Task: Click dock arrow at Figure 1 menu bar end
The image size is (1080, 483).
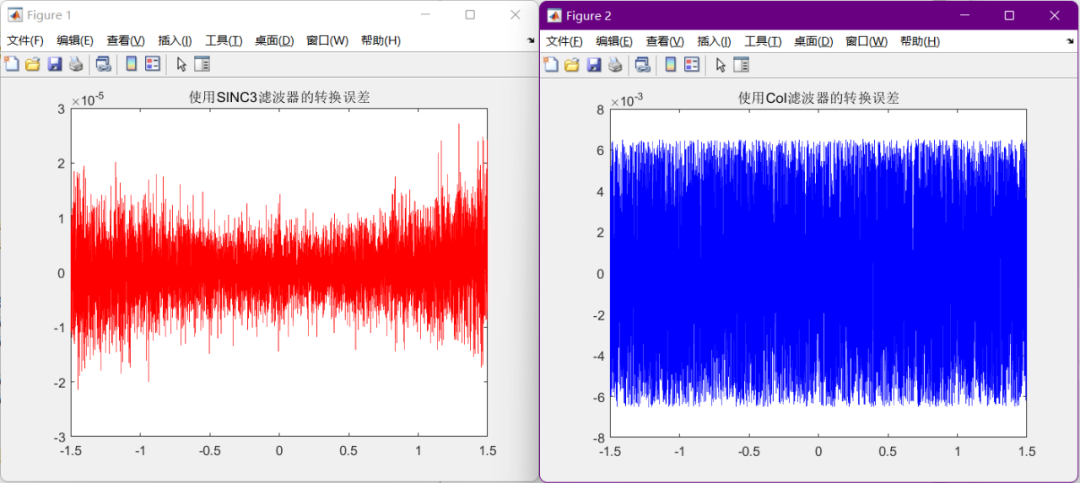Action: pos(531,41)
